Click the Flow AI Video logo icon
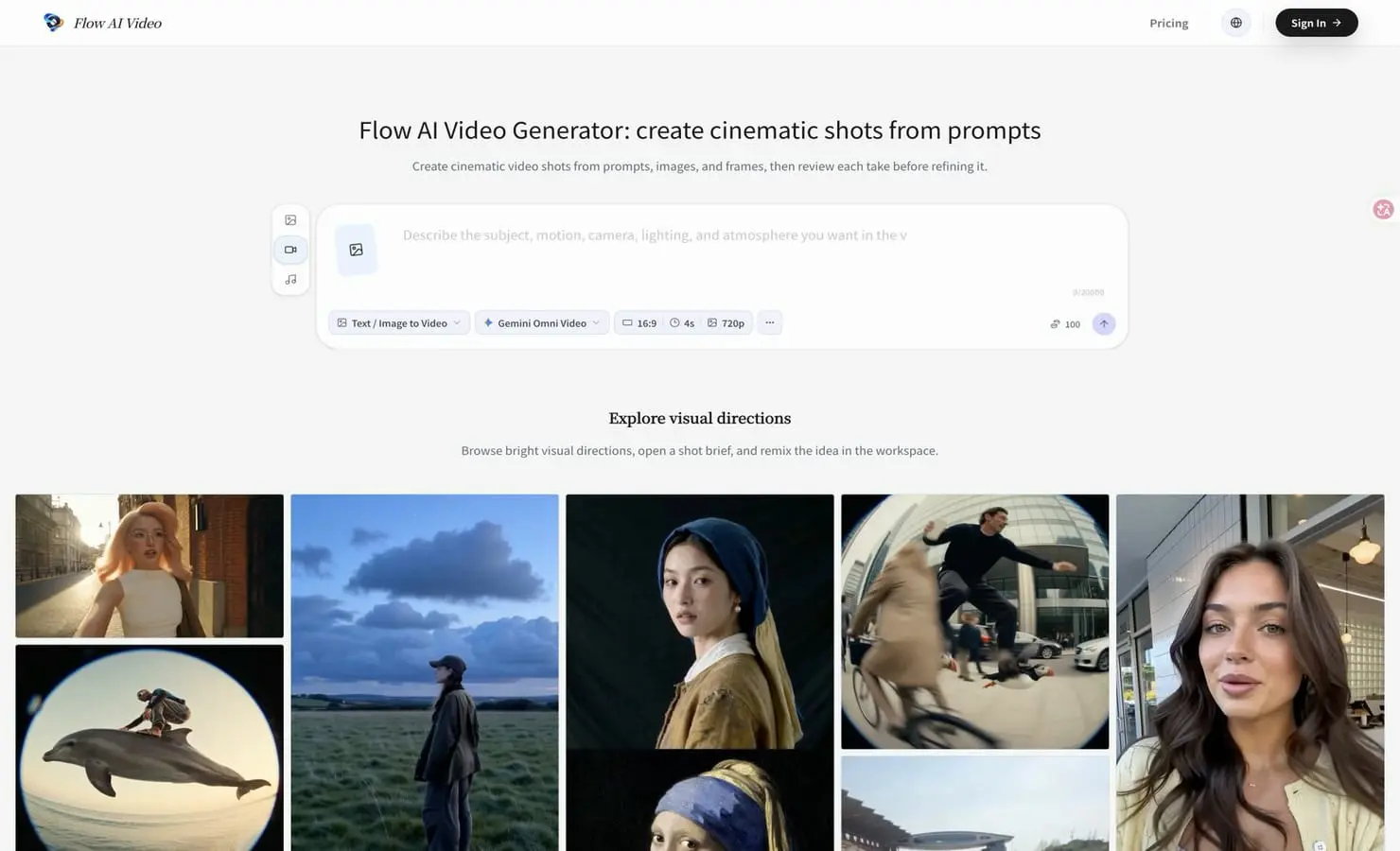This screenshot has height=851, width=1400. coord(53,23)
